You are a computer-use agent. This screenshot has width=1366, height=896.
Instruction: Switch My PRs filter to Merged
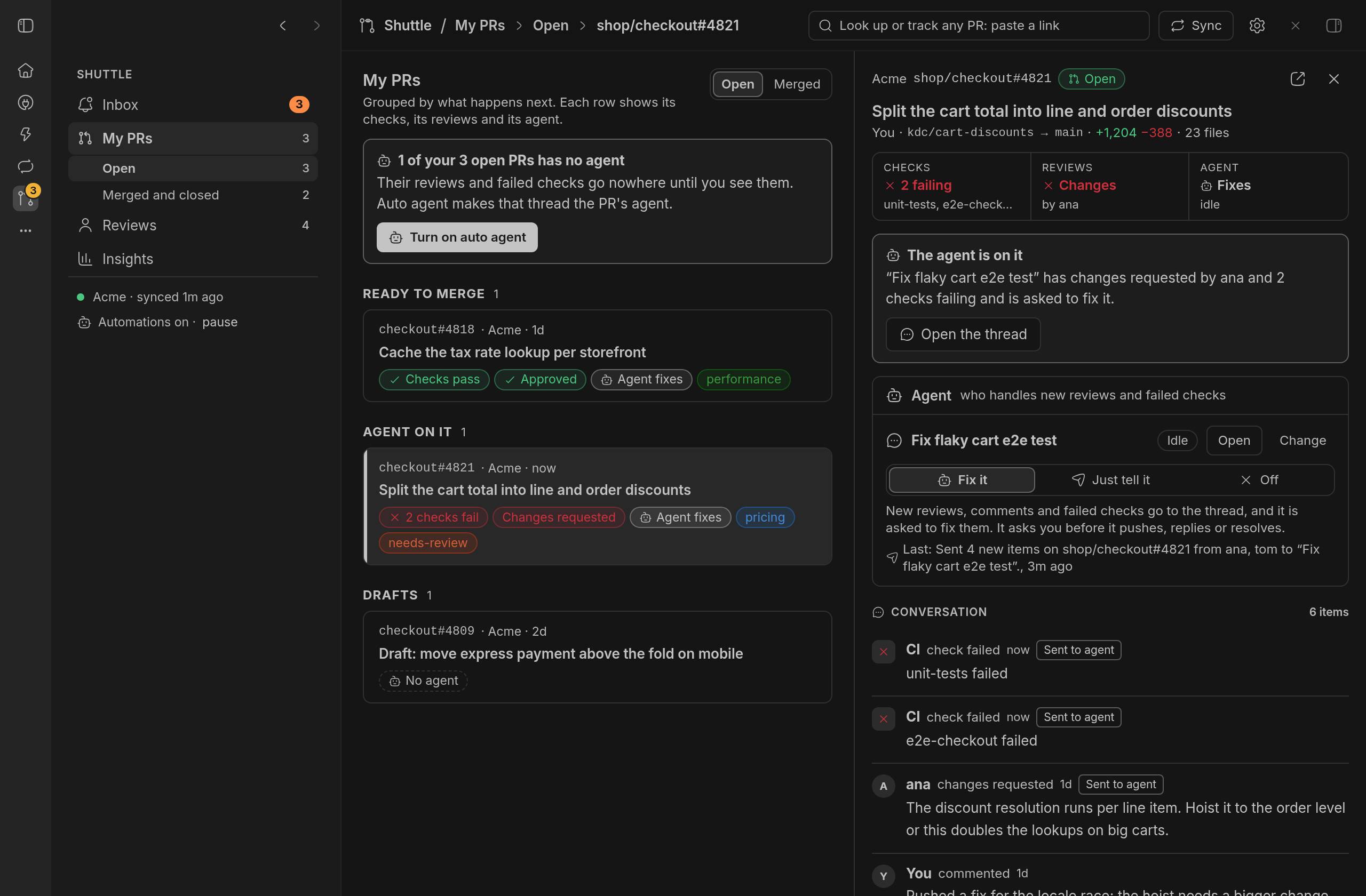(x=797, y=84)
